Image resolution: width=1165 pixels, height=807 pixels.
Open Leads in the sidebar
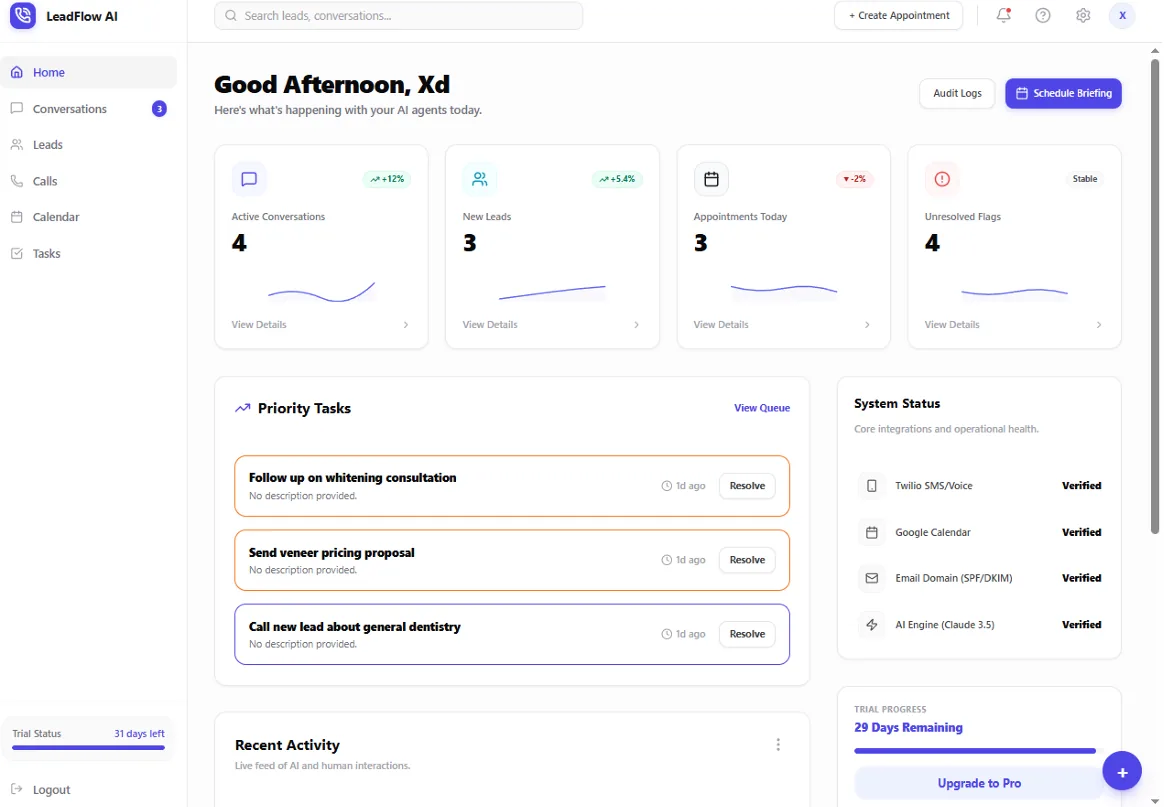(x=88, y=145)
